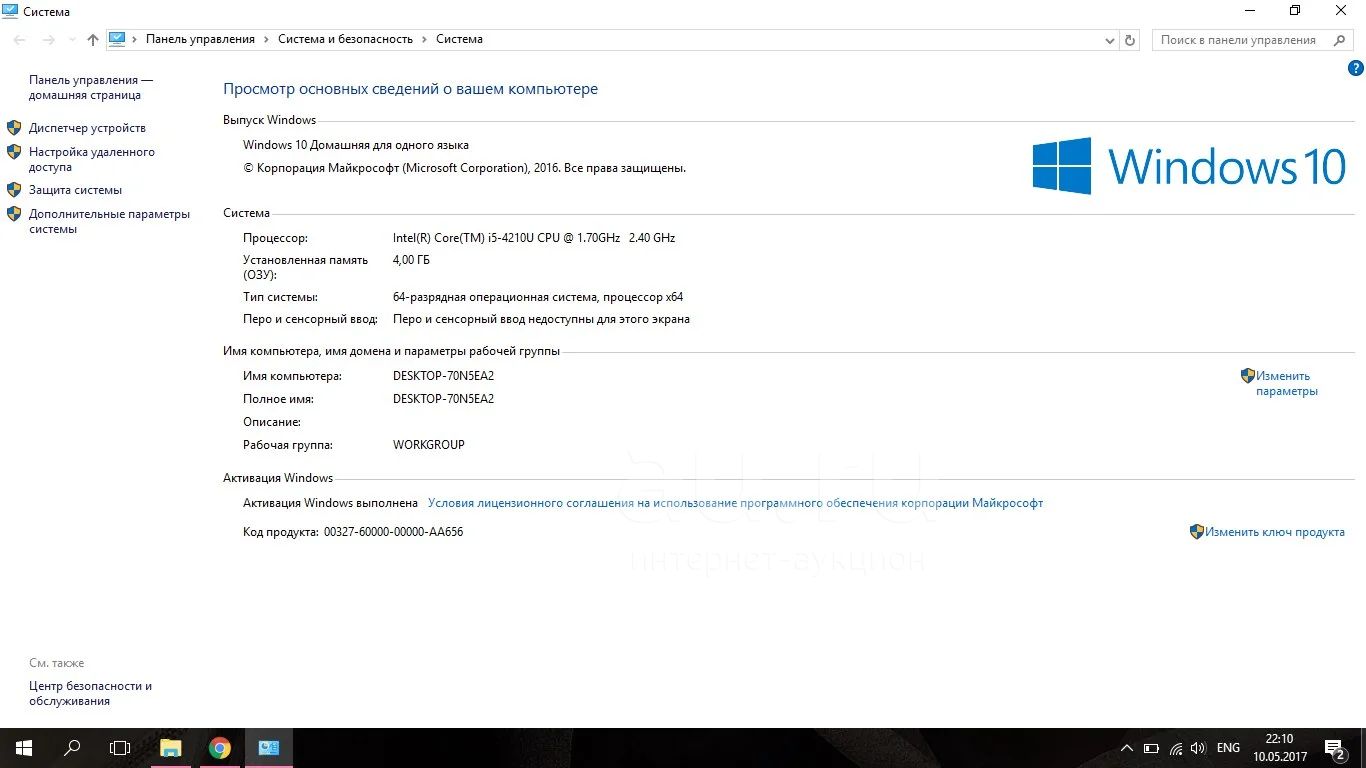Image resolution: width=1366 pixels, height=768 pixels.
Task: Click shield icon beside 'Диспетчер устройств'
Action: point(14,128)
